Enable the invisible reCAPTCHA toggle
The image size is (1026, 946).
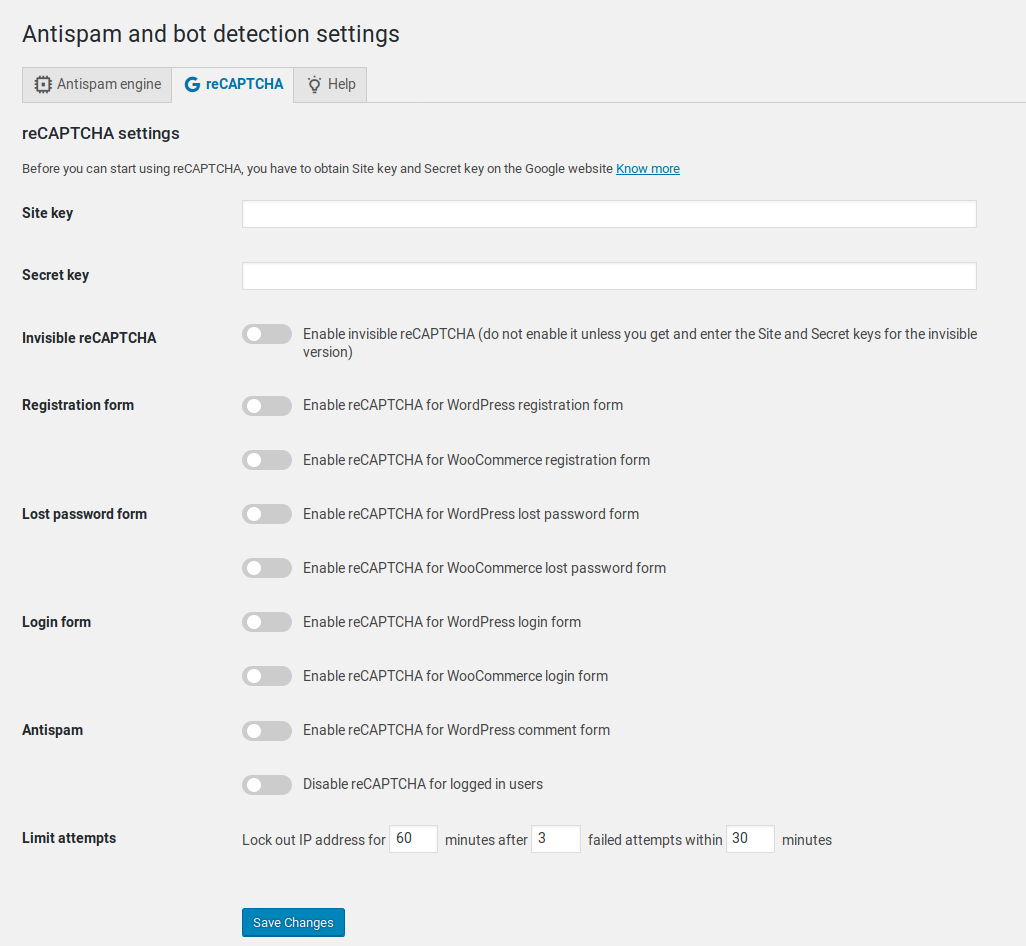tap(266, 334)
